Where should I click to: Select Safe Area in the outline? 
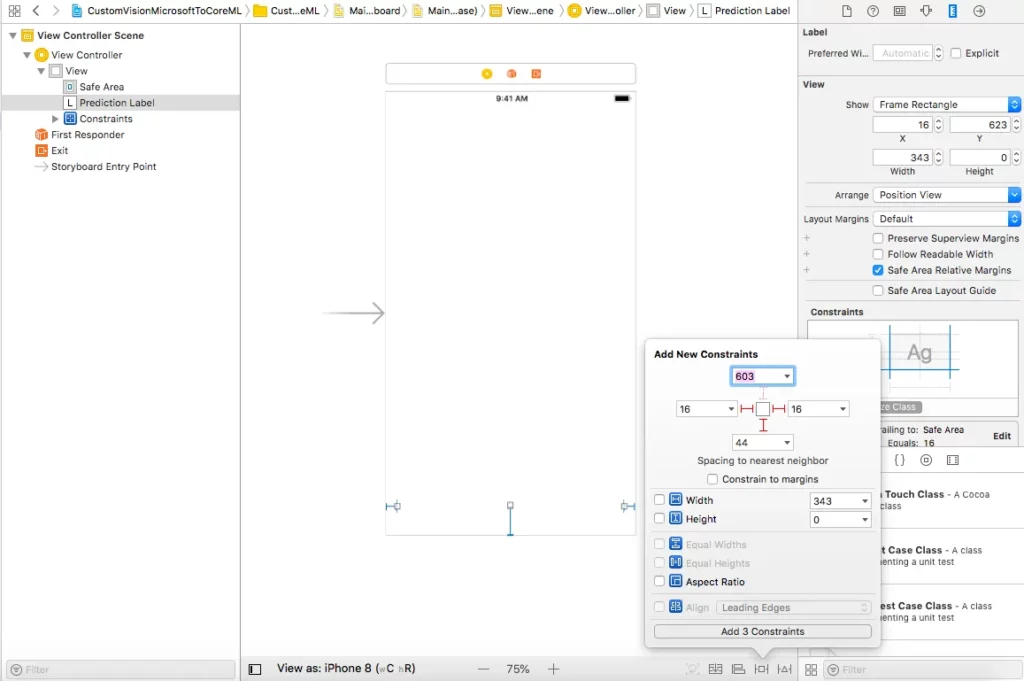pos(101,87)
